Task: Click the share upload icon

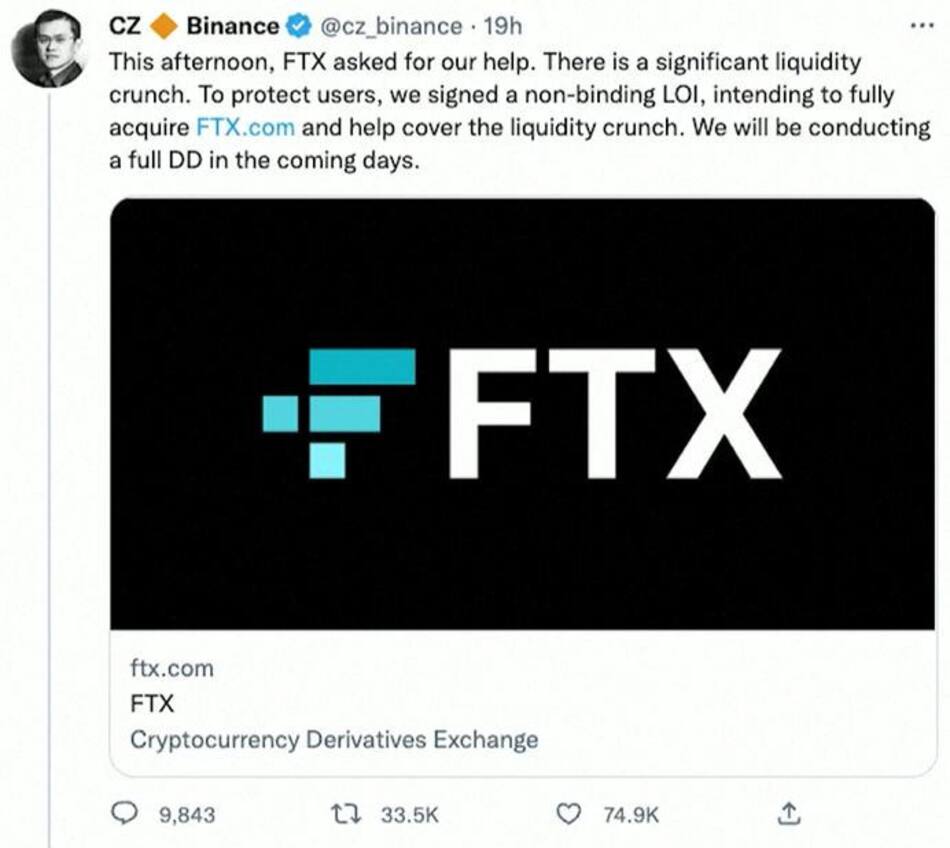Action: [790, 814]
